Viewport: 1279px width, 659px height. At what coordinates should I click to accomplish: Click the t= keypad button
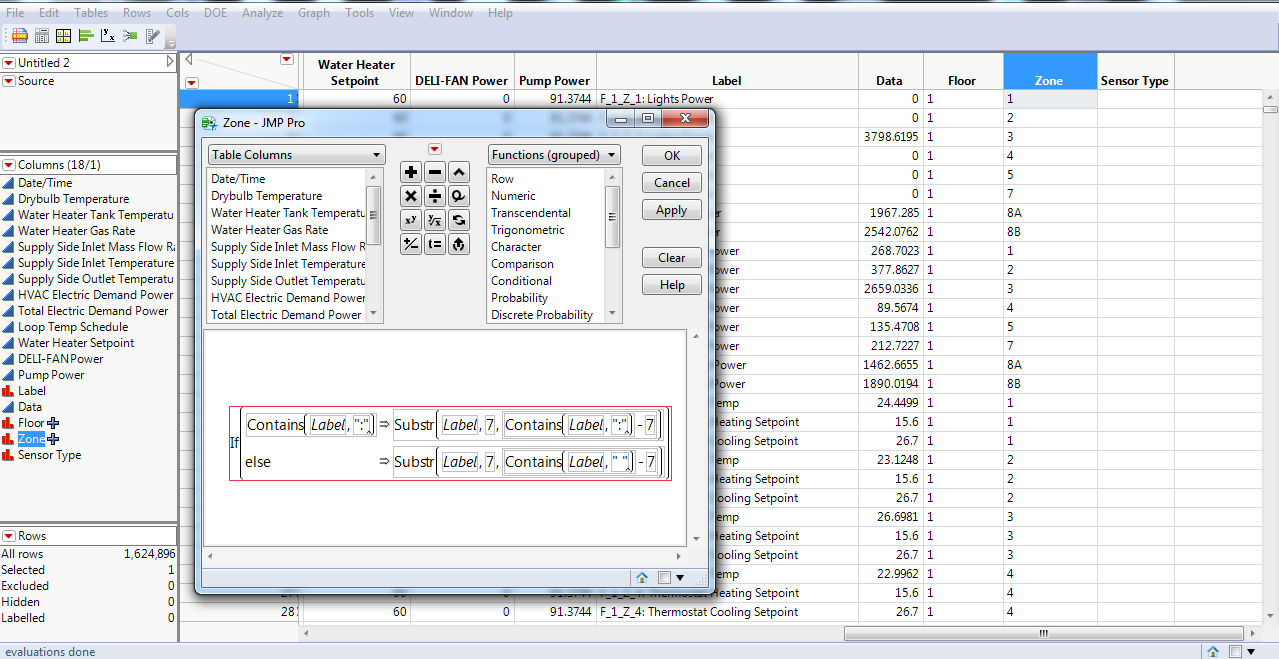pyautogui.click(x=435, y=244)
